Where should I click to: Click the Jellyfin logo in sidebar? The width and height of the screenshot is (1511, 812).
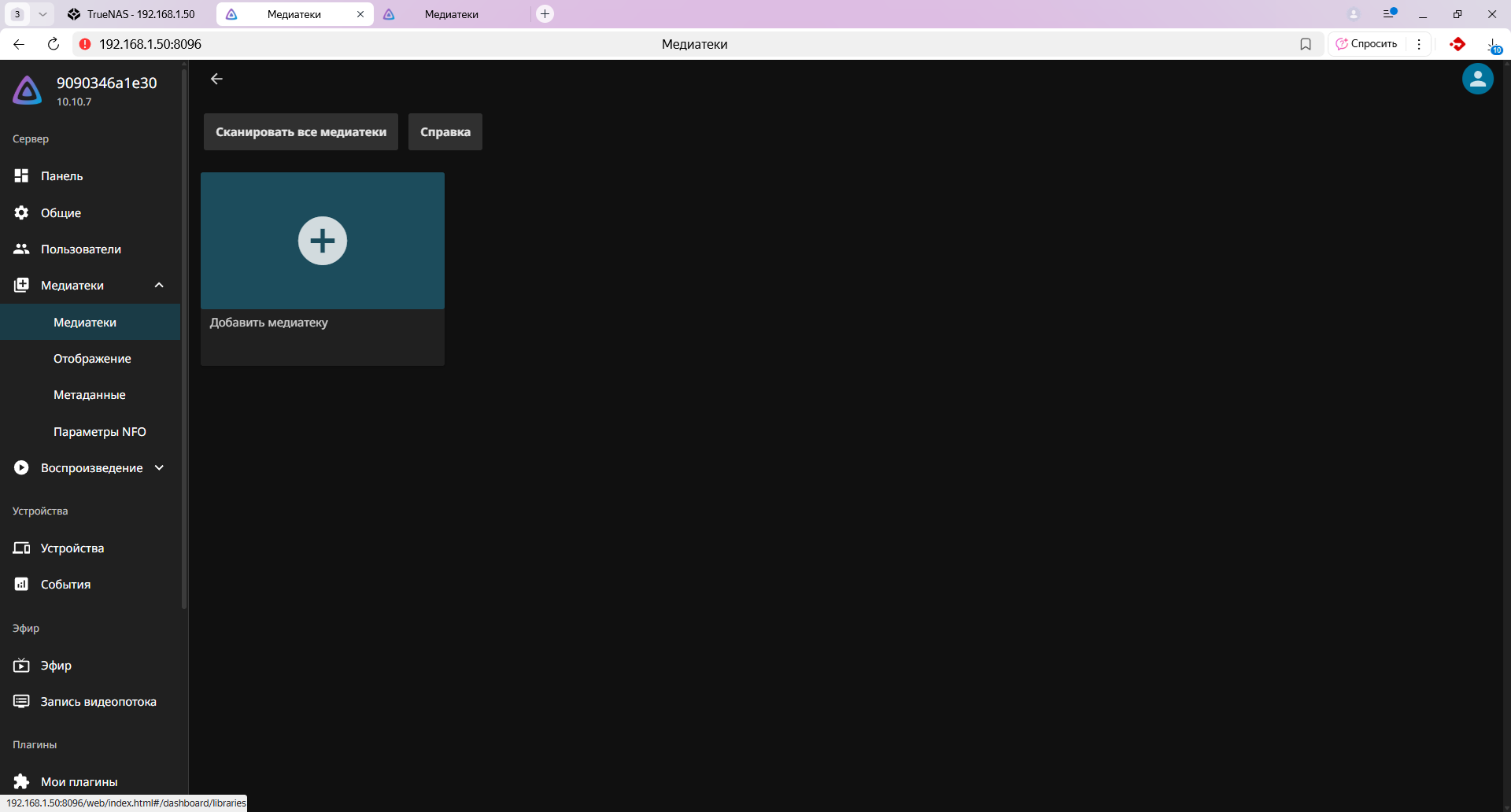[x=28, y=90]
